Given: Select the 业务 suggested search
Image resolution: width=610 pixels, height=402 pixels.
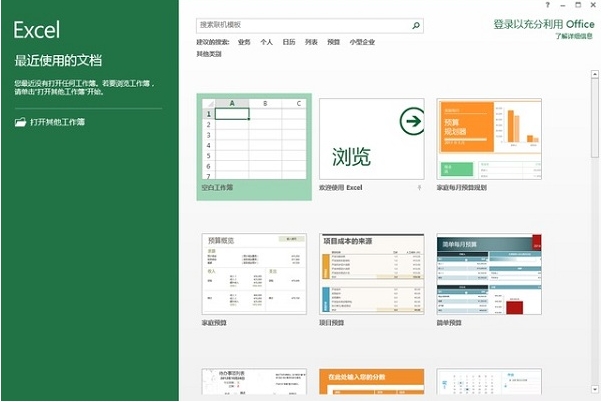Looking at the screenshot, I should pyautogui.click(x=244, y=42).
